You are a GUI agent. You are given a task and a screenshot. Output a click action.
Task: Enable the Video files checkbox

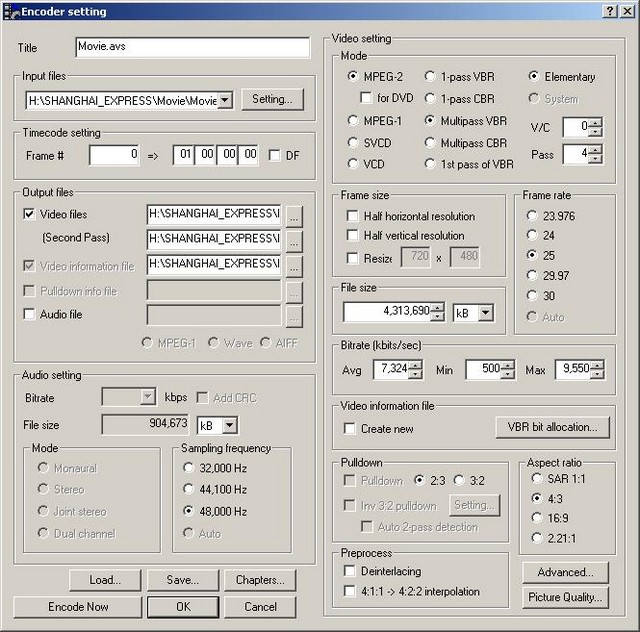click(x=29, y=214)
